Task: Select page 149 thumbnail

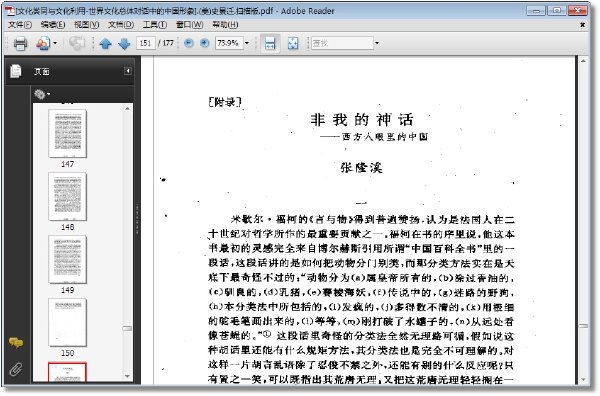Action: pos(67,259)
